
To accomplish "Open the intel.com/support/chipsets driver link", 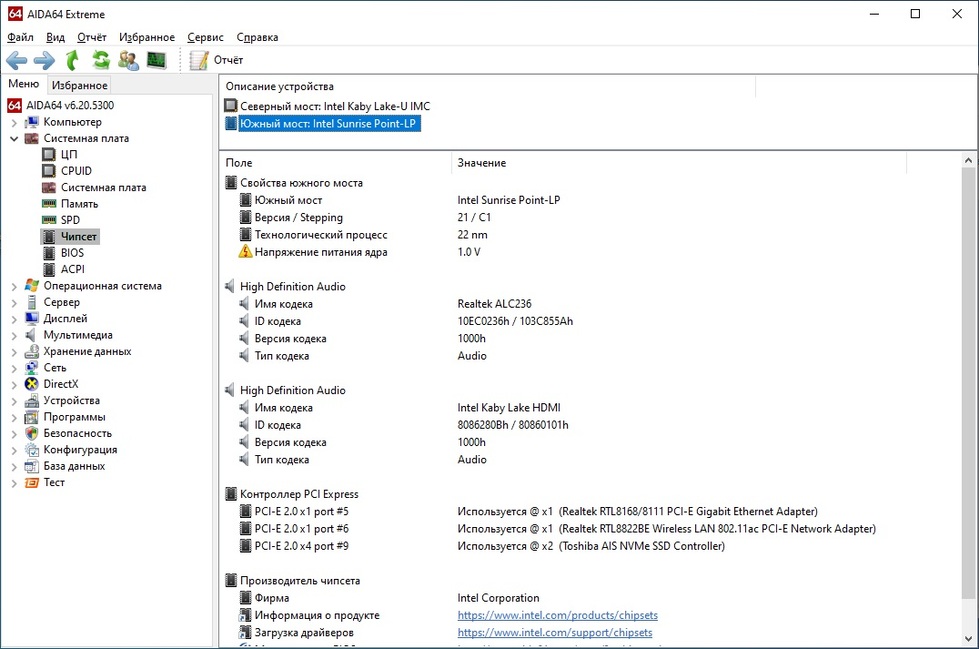I will 554,633.
